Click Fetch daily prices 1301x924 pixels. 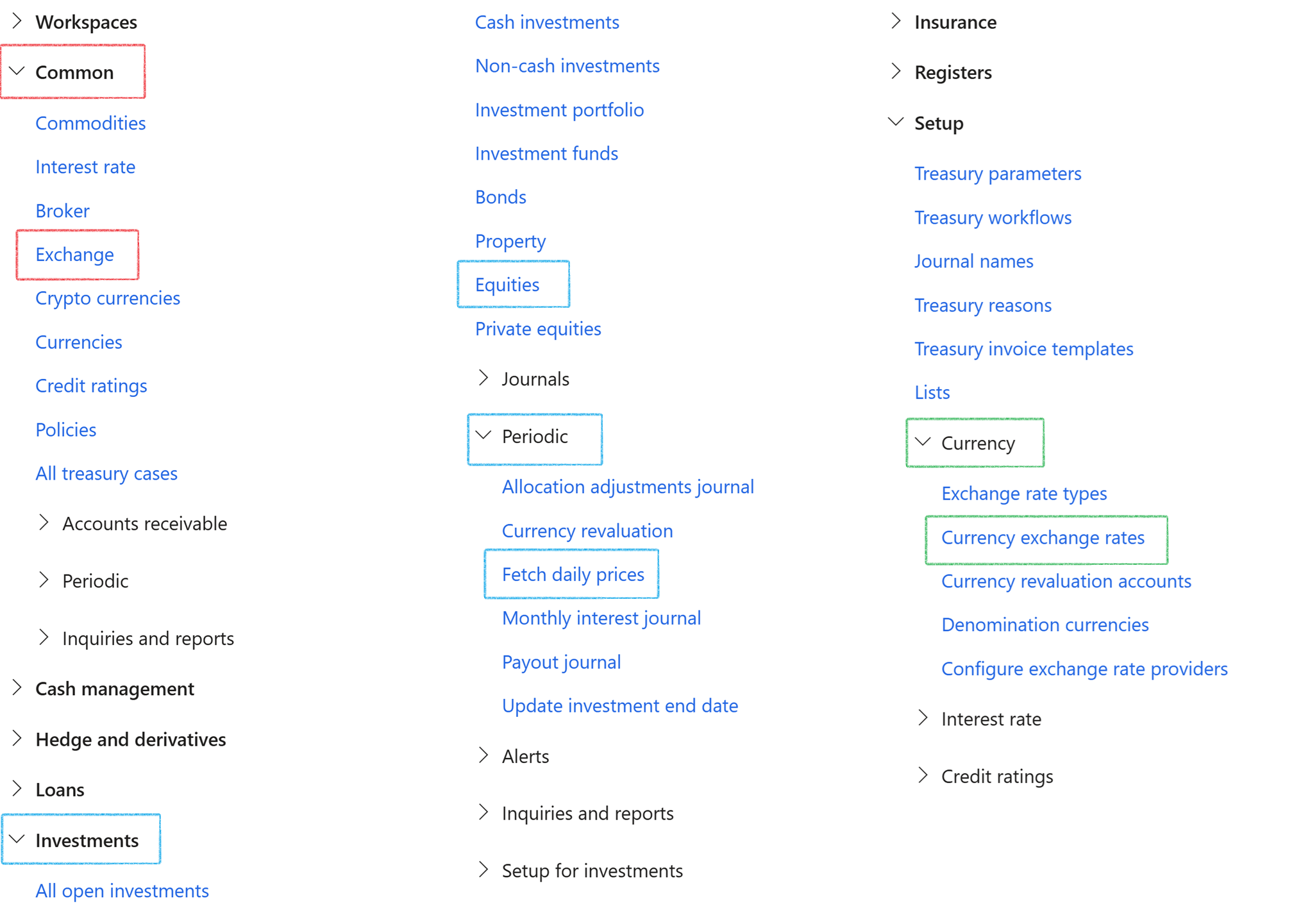tap(573, 575)
